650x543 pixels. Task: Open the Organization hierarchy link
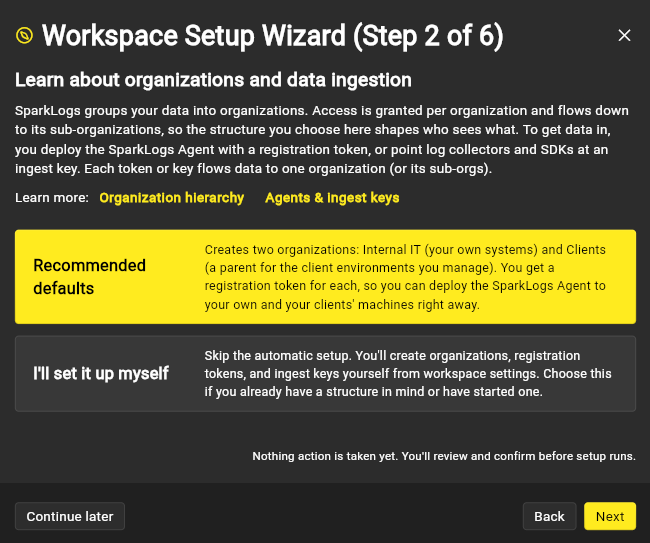[172, 198]
